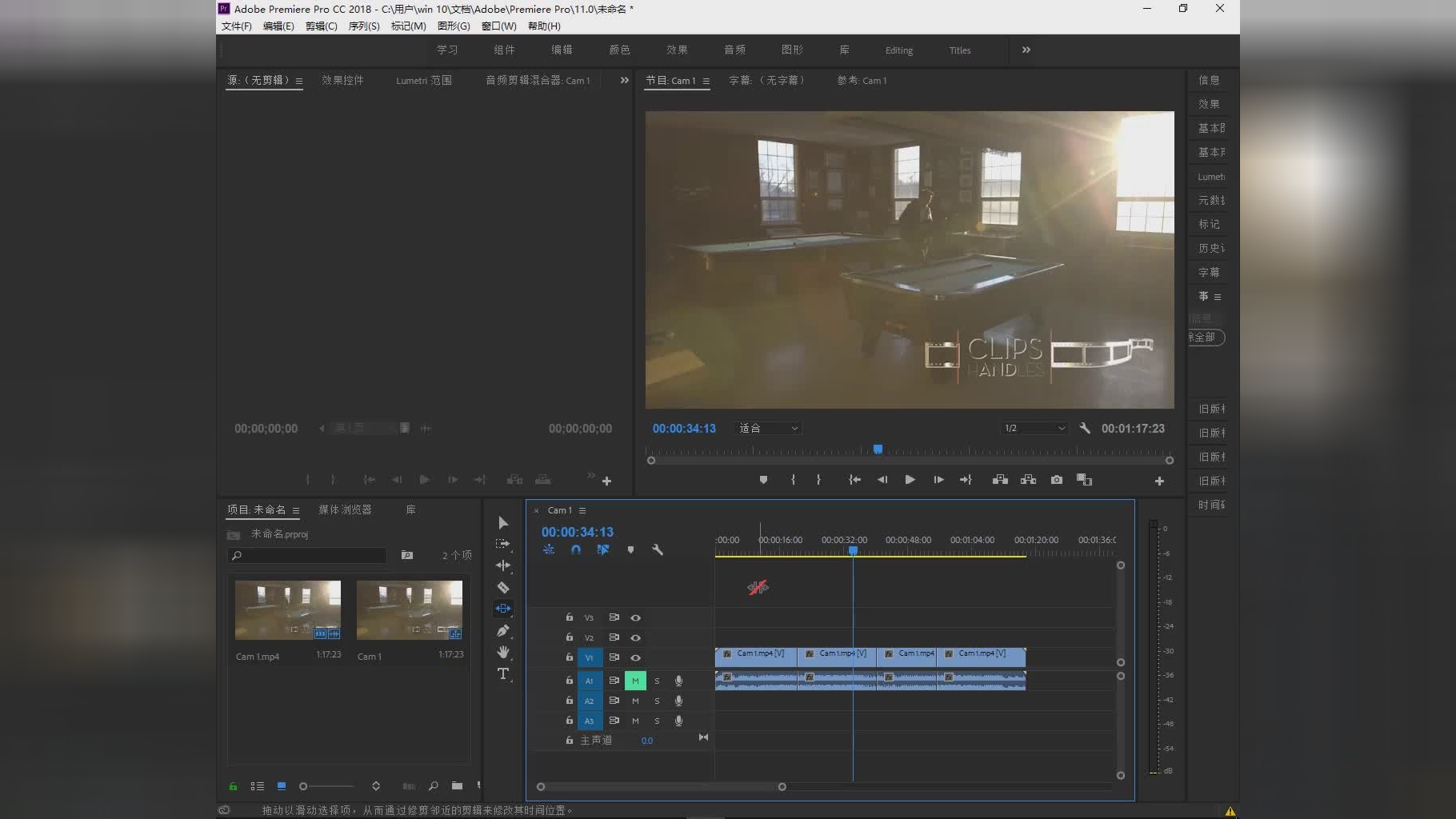Screen dimensions: 1456x819
Task: Add marker in timeline panel
Action: pos(630,549)
